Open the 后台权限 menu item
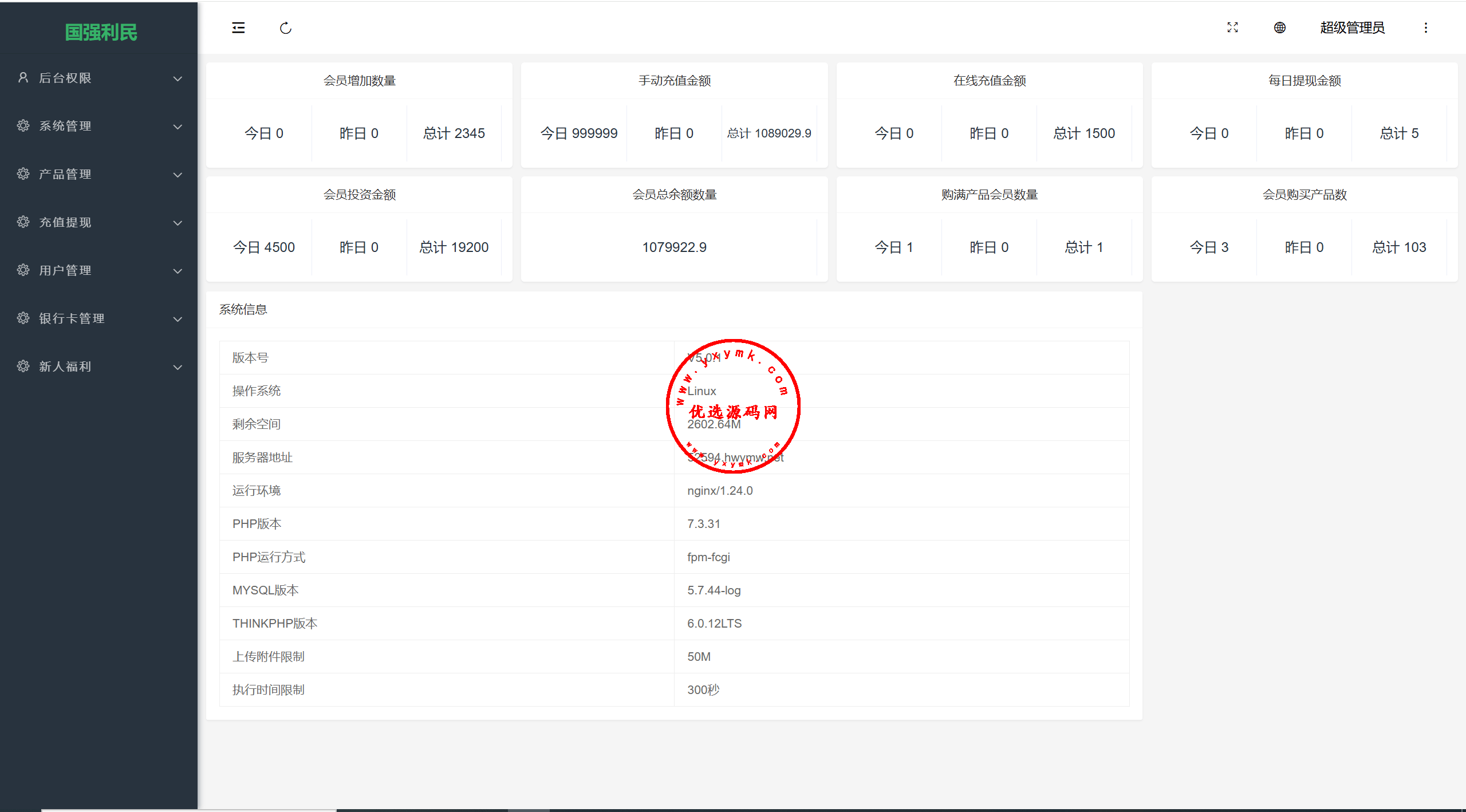Screen dimensions: 1466x812 [x=98, y=78]
